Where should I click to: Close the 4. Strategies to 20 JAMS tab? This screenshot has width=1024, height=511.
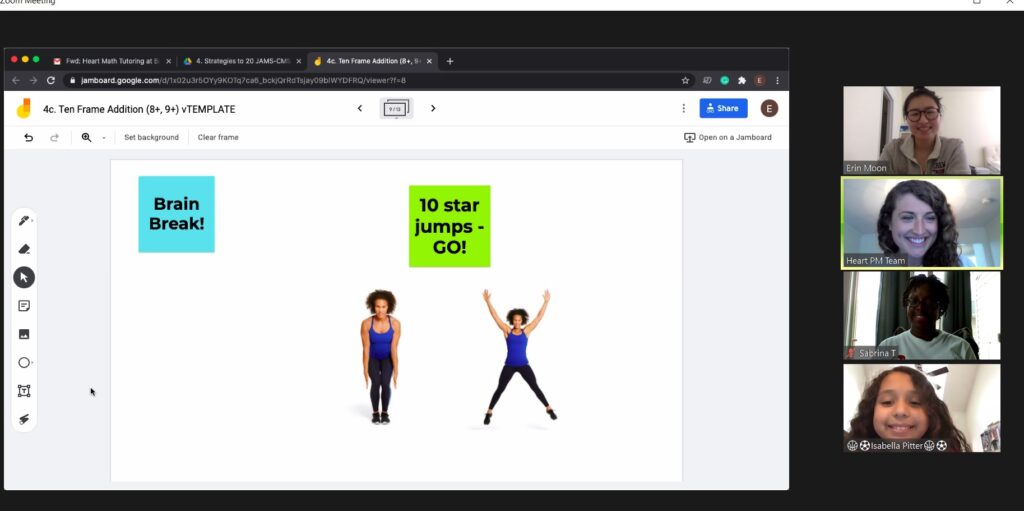298,61
